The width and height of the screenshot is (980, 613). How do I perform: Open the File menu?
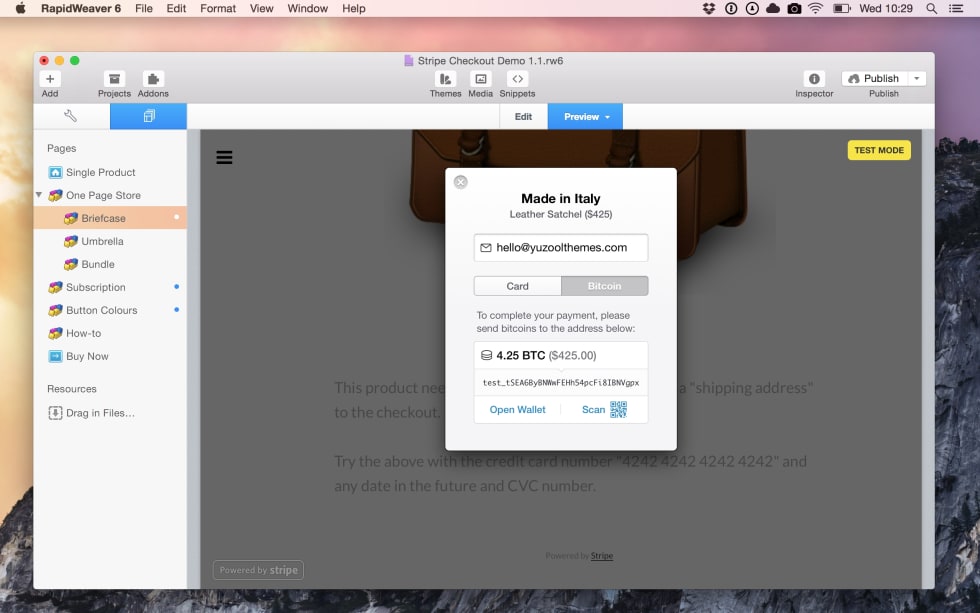pyautogui.click(x=144, y=8)
